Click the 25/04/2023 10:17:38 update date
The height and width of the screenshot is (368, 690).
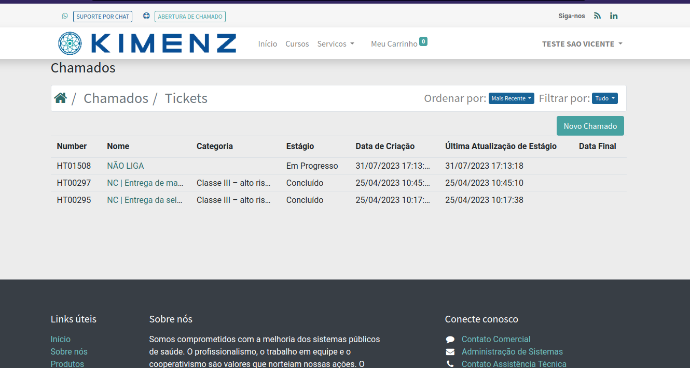pyautogui.click(x=484, y=200)
